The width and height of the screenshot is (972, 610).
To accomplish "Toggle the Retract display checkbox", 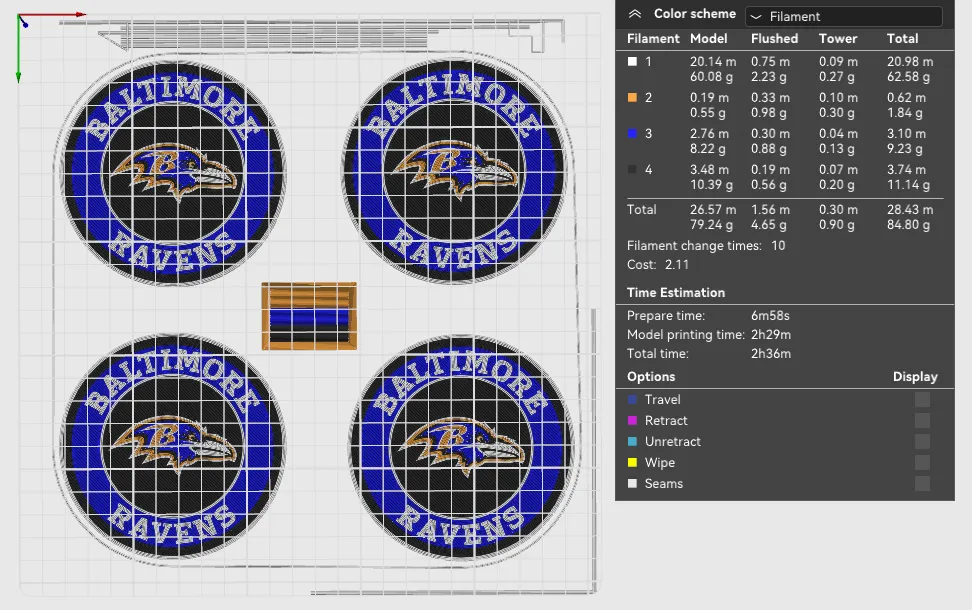I will [922, 420].
